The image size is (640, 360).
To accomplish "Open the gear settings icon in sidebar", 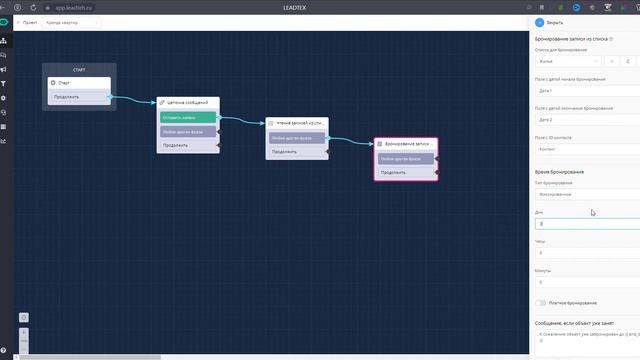I will click(4, 98).
